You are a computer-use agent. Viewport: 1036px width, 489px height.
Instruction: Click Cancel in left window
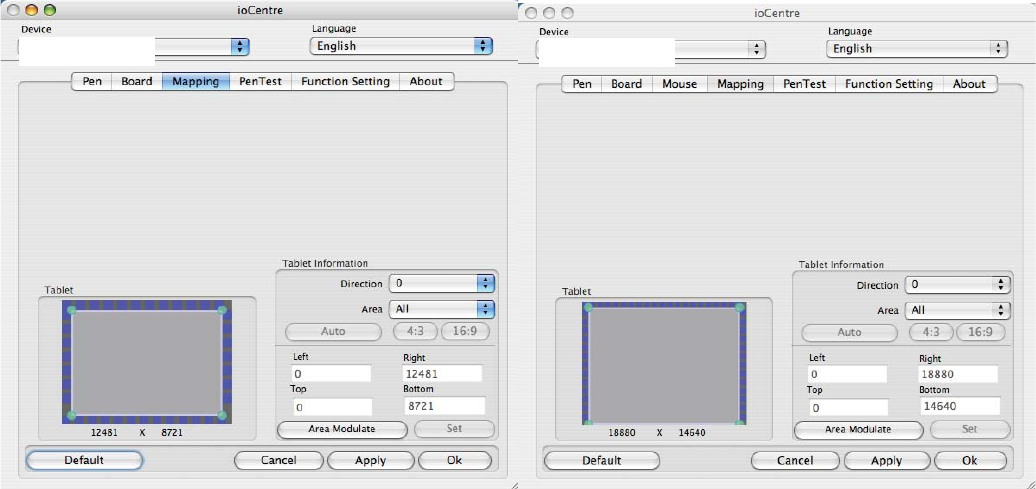[279, 460]
